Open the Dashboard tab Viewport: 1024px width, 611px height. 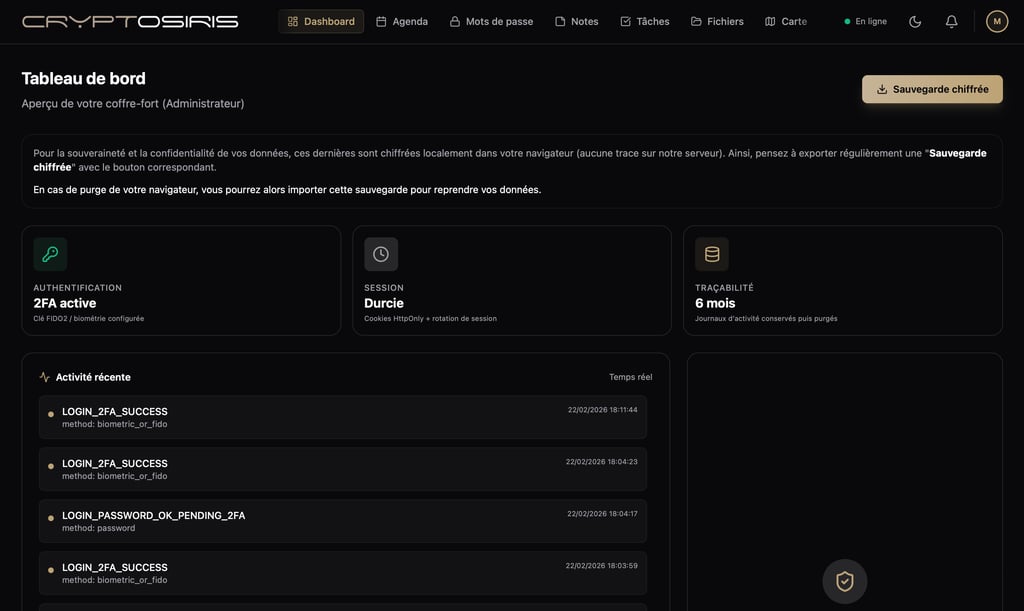[321, 21]
